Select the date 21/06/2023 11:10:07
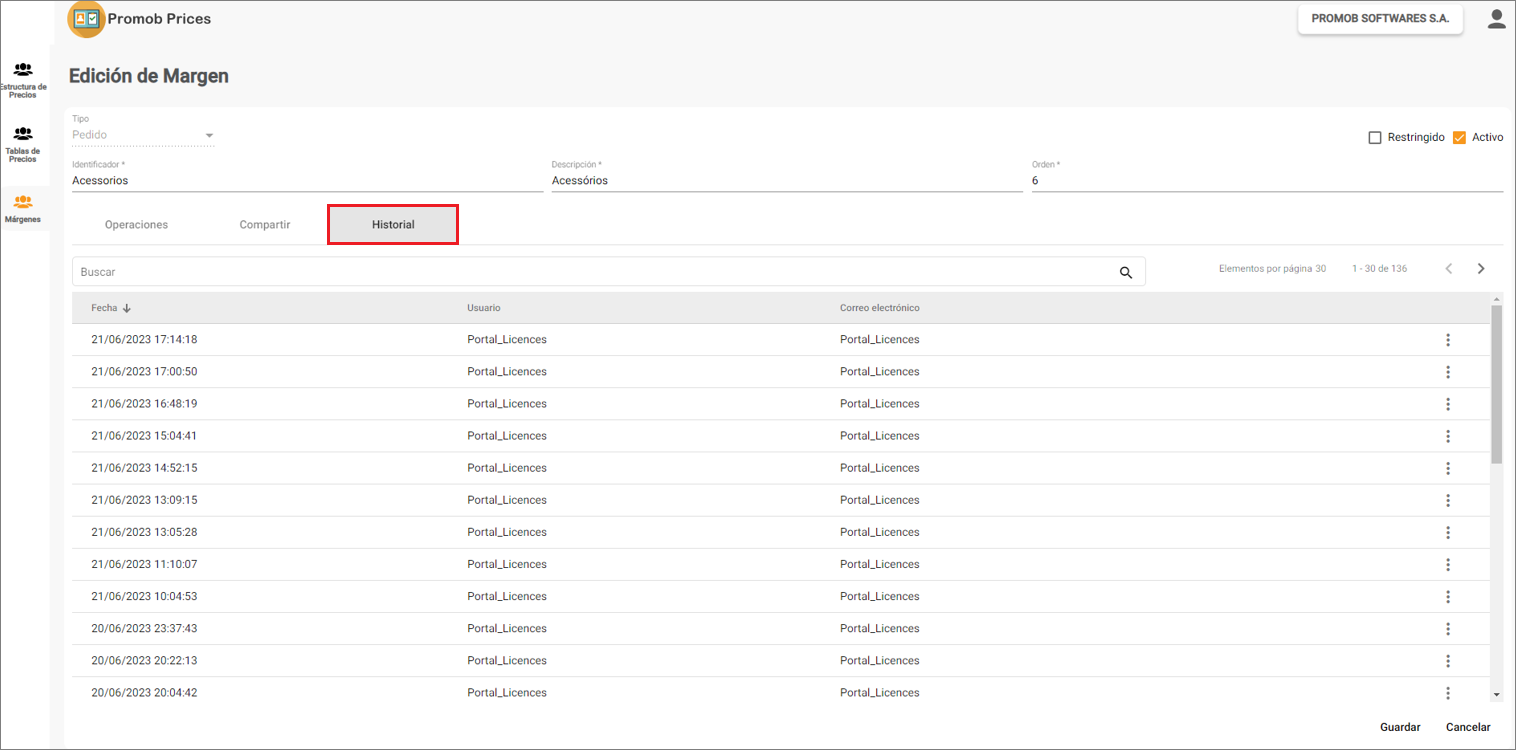This screenshot has height=750, width=1516. [x=144, y=564]
